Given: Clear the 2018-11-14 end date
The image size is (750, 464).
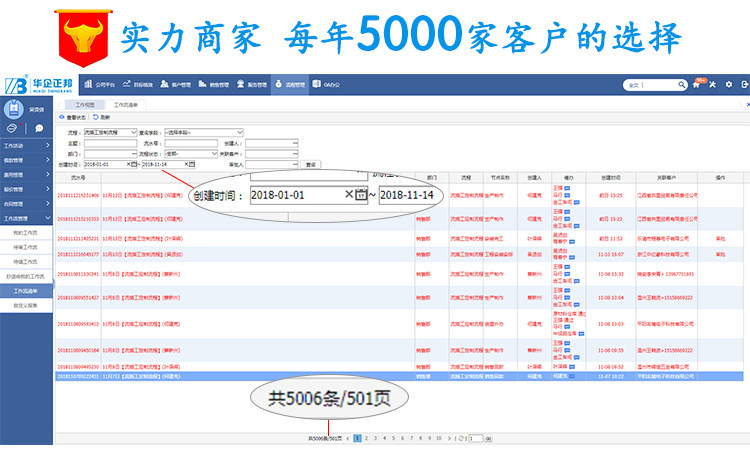Looking at the screenshot, I should 187,165.
